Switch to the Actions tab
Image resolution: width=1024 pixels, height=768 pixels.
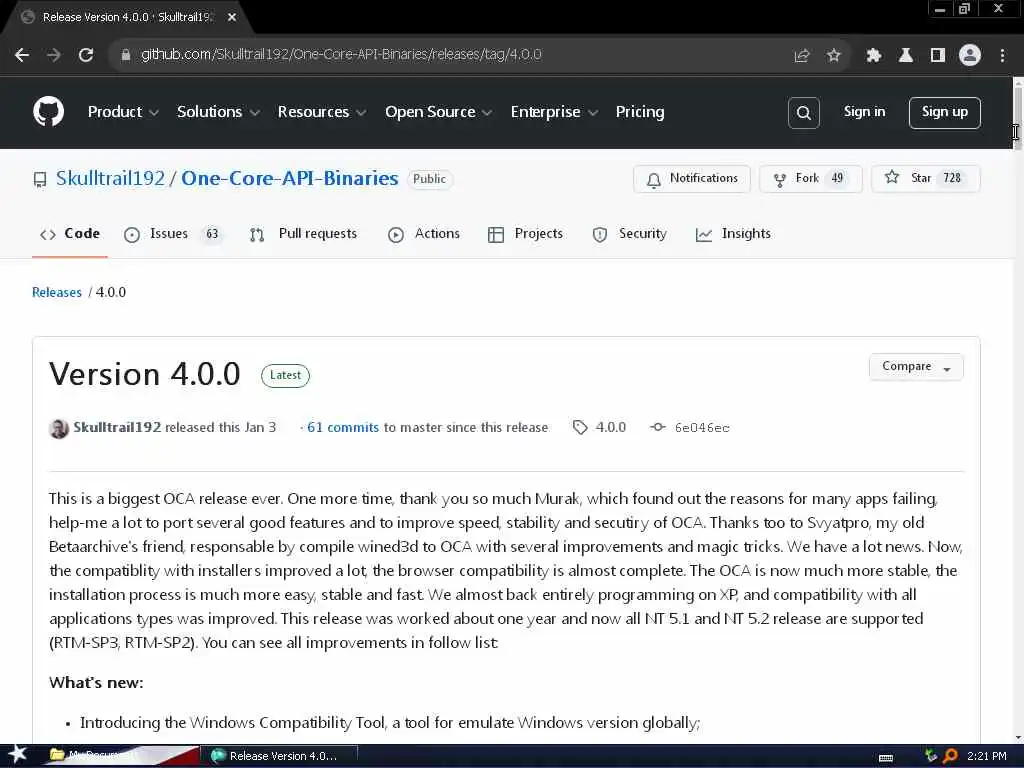click(x=424, y=234)
